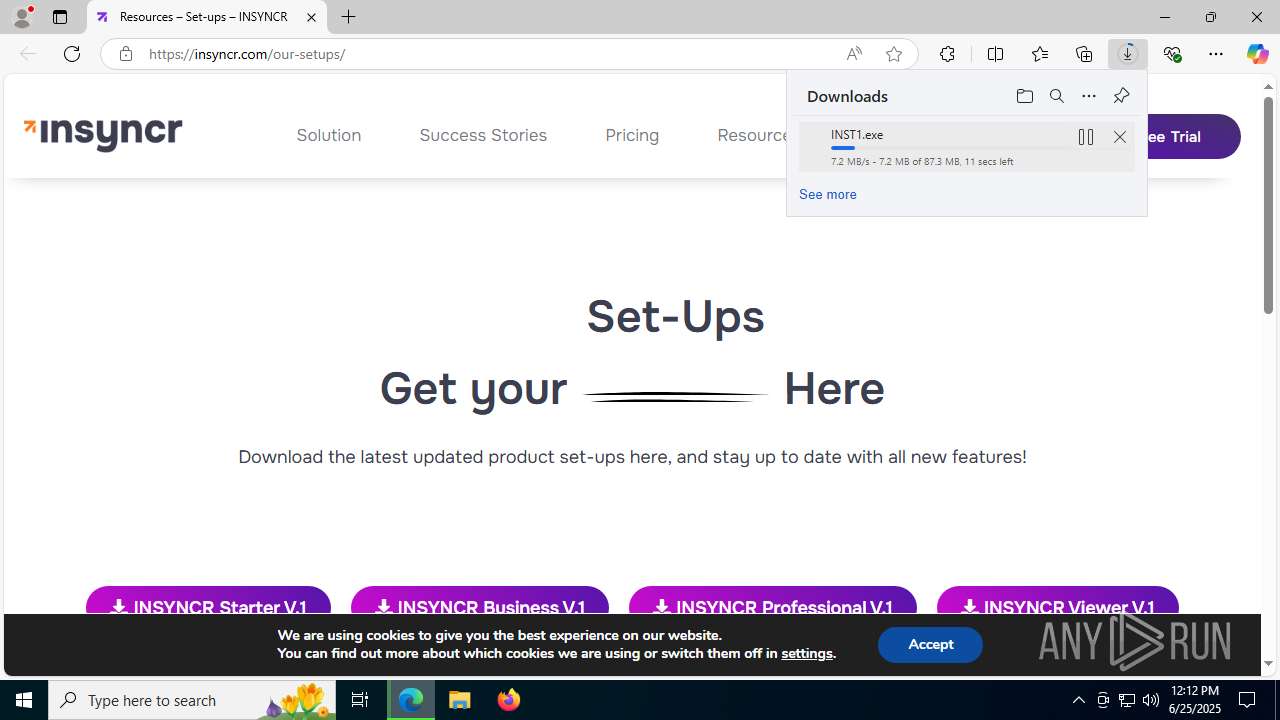1280x720 pixels.
Task: Open the Edge profile icon
Action: [x=22, y=17]
